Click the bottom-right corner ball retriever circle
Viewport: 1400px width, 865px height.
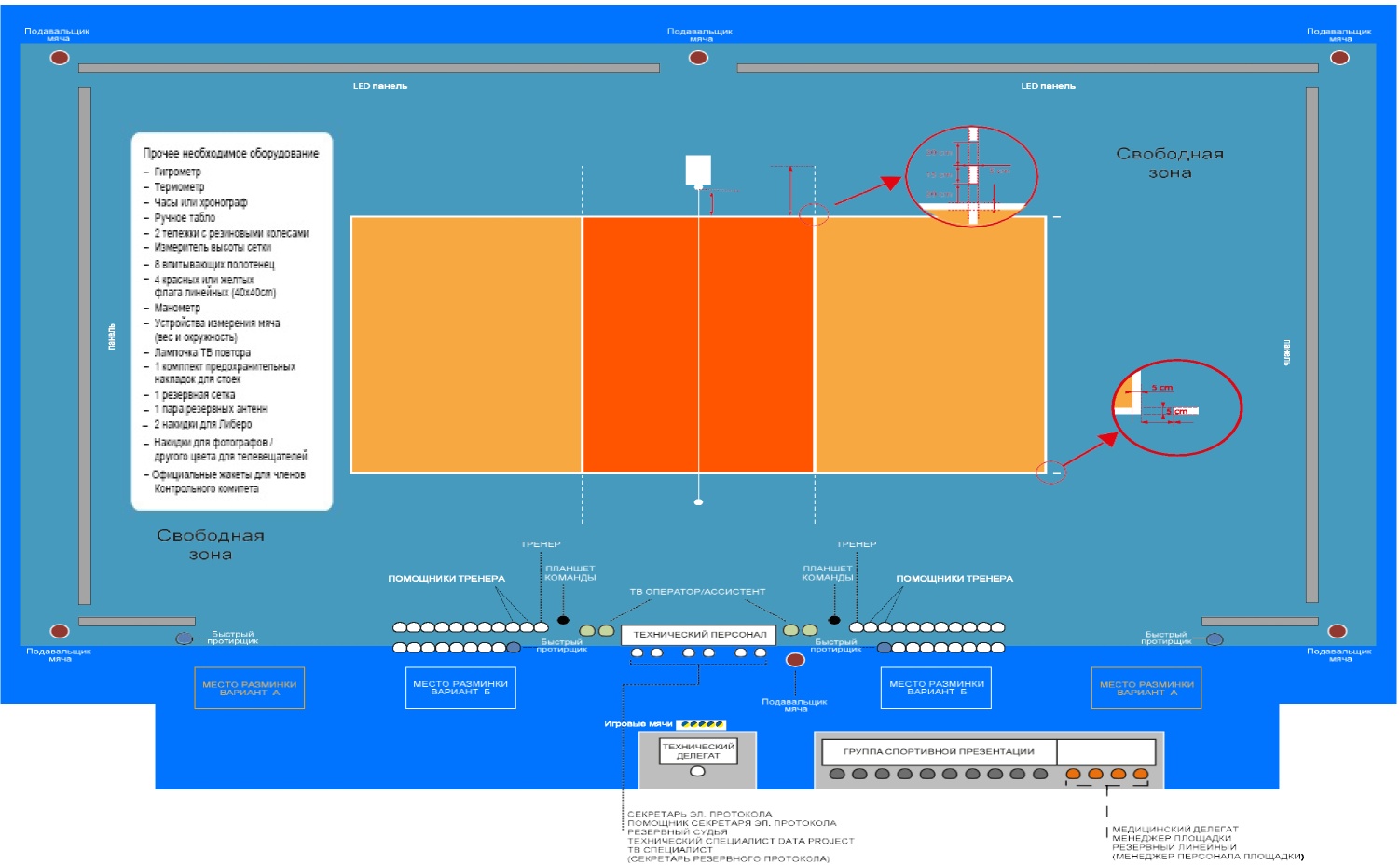point(1338,631)
